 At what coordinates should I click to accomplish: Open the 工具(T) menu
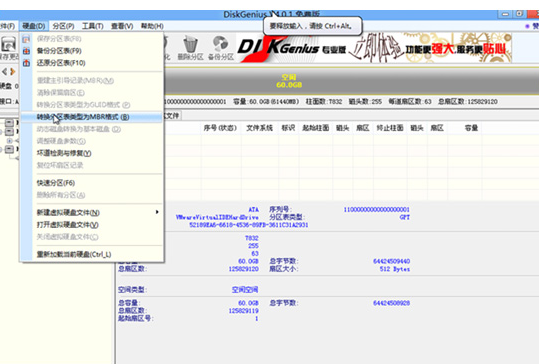92,26
